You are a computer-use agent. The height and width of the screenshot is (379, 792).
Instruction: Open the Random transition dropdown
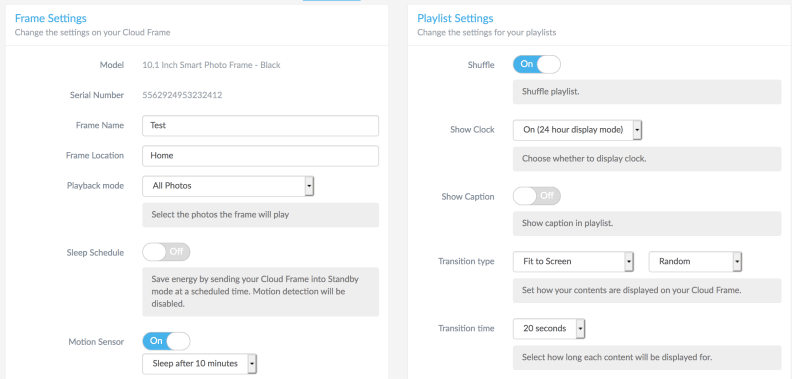point(695,261)
